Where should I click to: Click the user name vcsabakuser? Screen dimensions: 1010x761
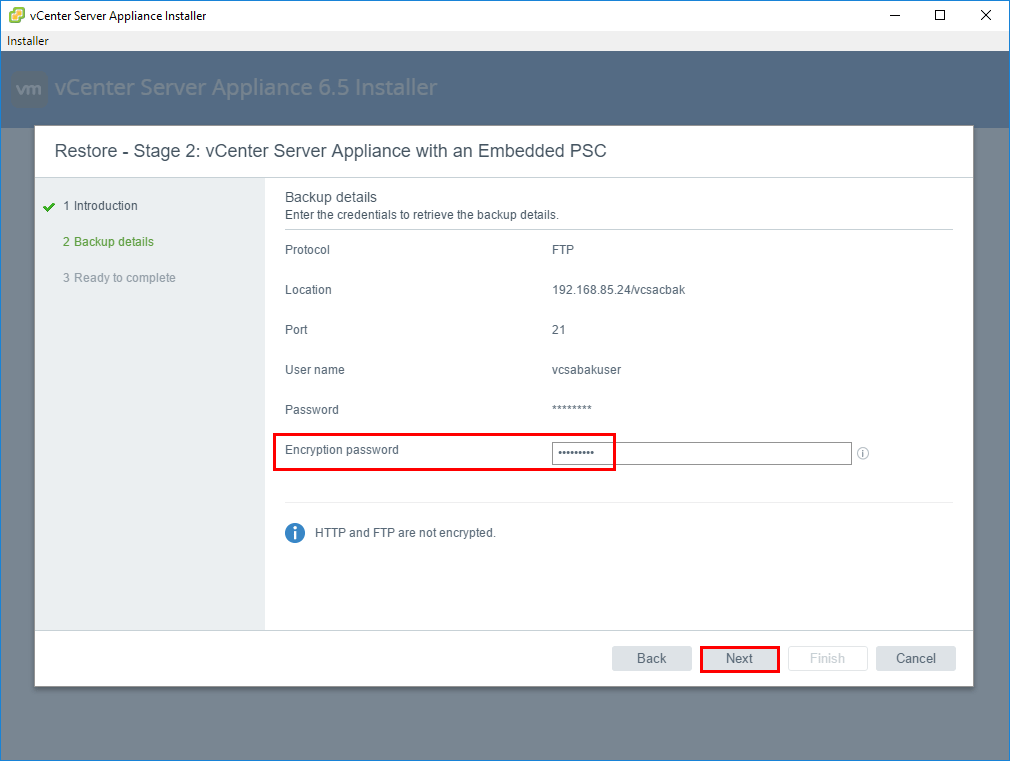(586, 370)
